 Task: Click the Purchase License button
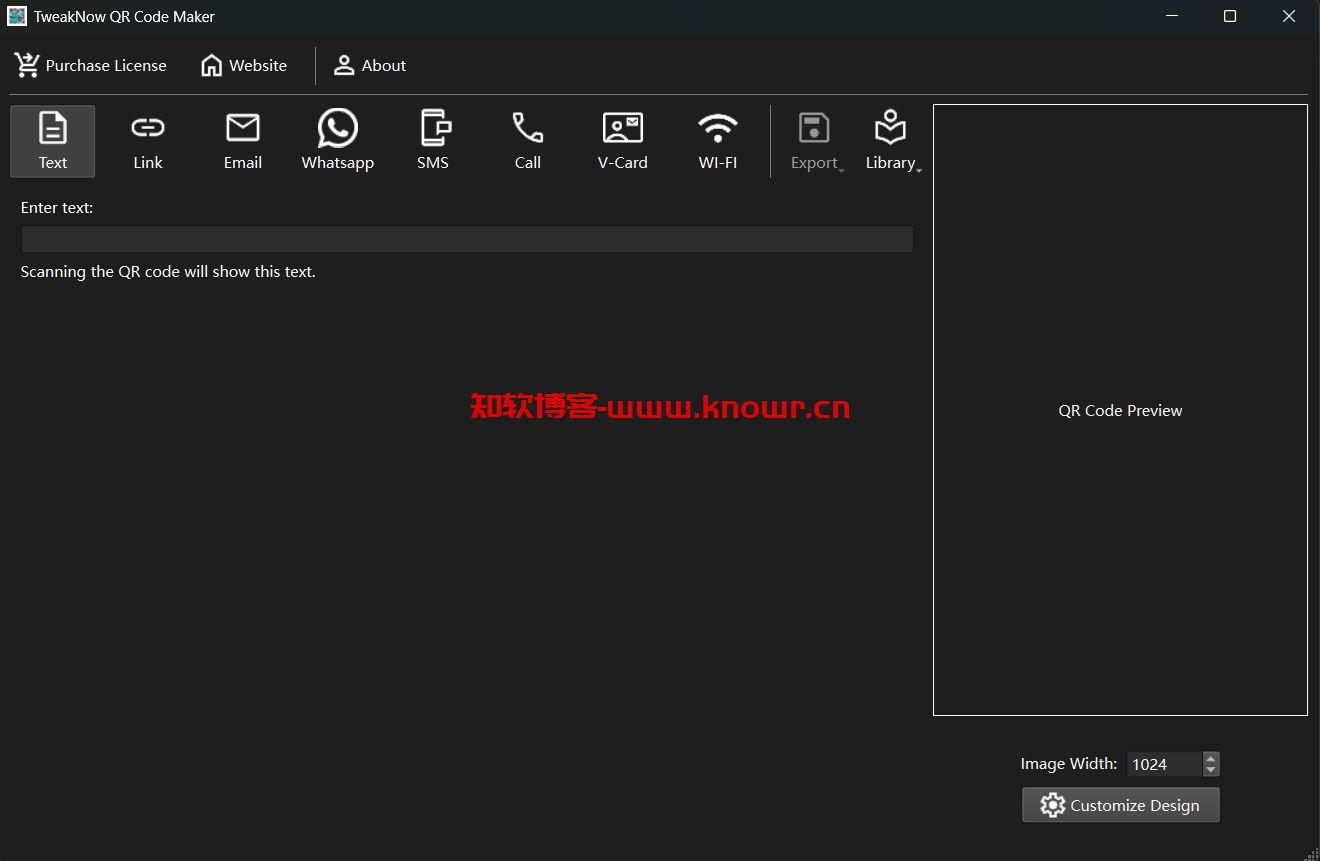pyautogui.click(x=91, y=66)
